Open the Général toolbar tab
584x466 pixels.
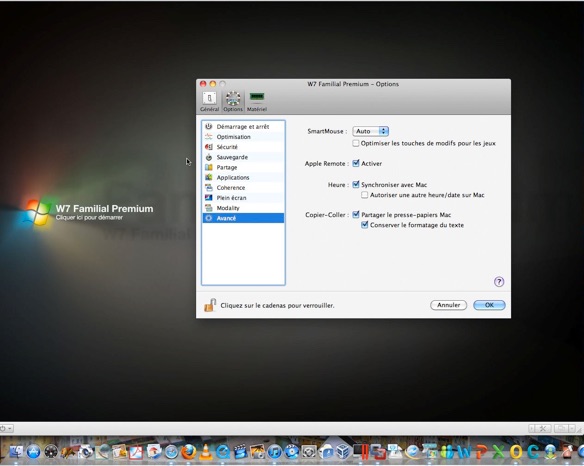tap(209, 101)
